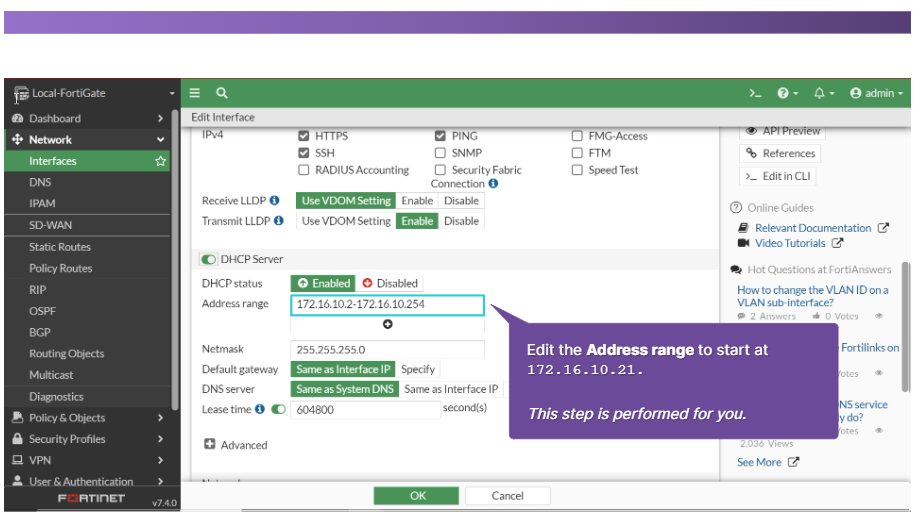The height and width of the screenshot is (524, 917).
Task: Open the Relevant Documentation link
Action: tap(813, 228)
